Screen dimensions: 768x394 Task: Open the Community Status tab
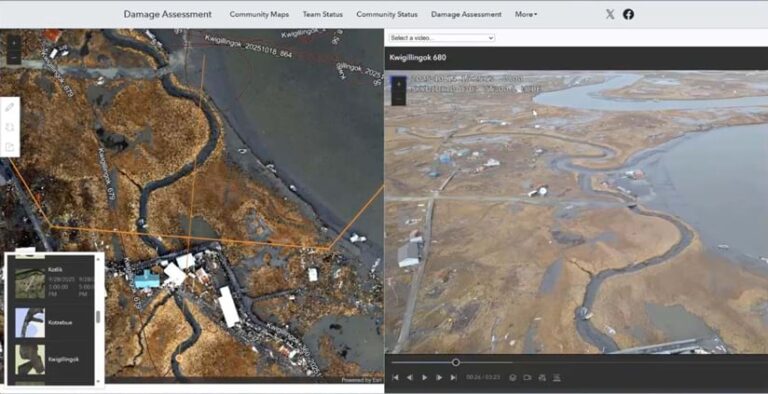point(387,14)
